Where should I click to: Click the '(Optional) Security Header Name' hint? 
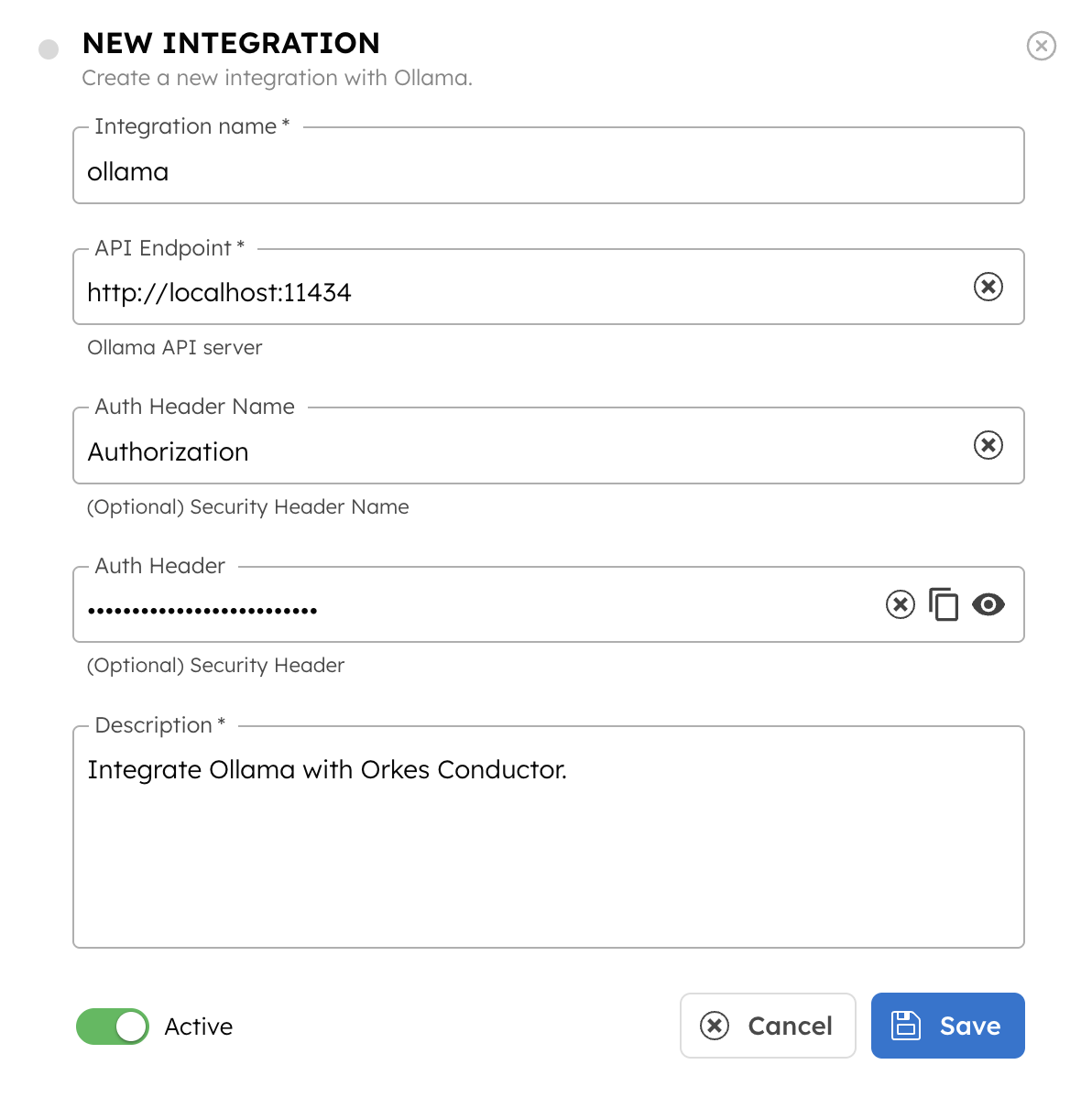[x=248, y=507]
